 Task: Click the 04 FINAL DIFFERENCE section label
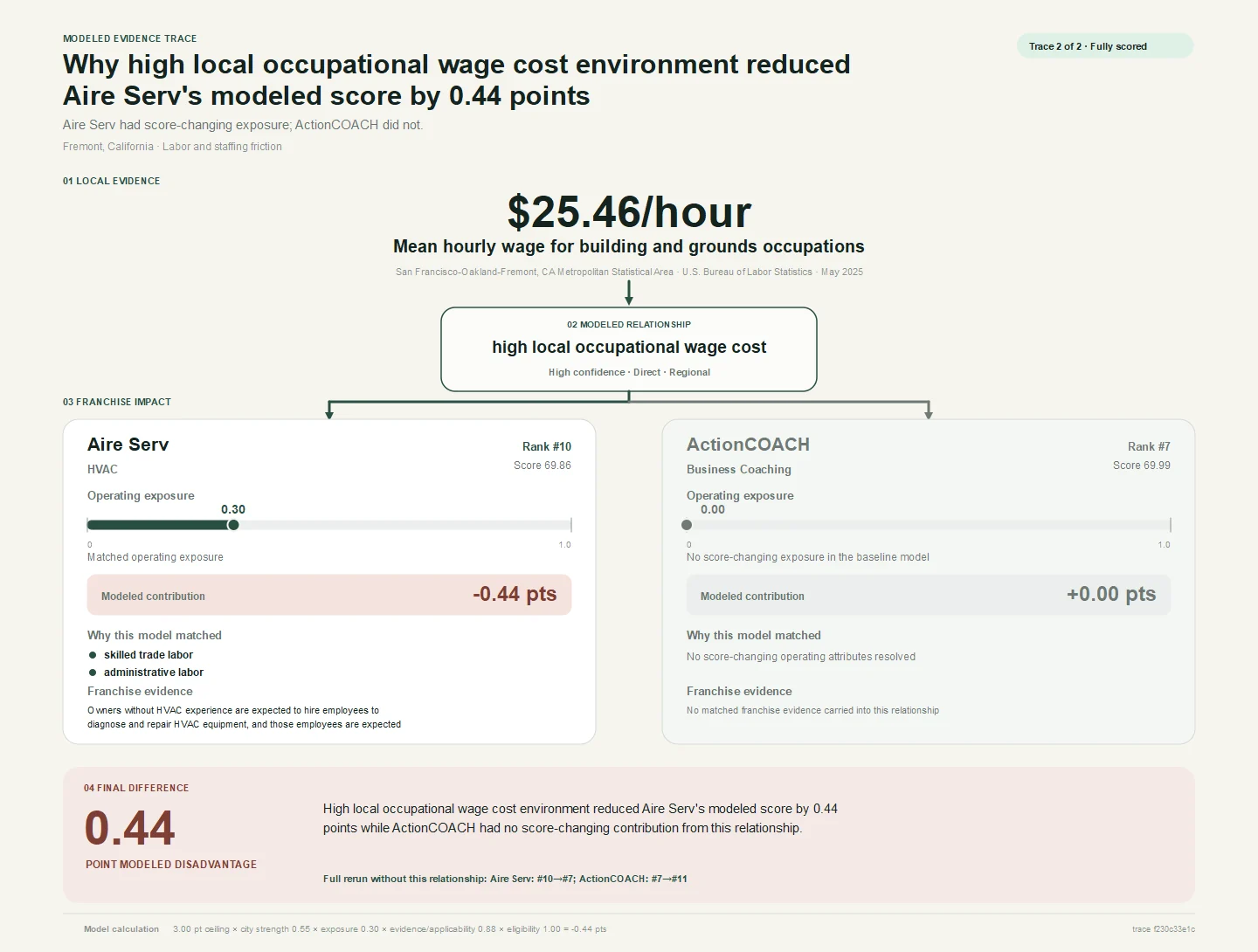[x=136, y=788]
